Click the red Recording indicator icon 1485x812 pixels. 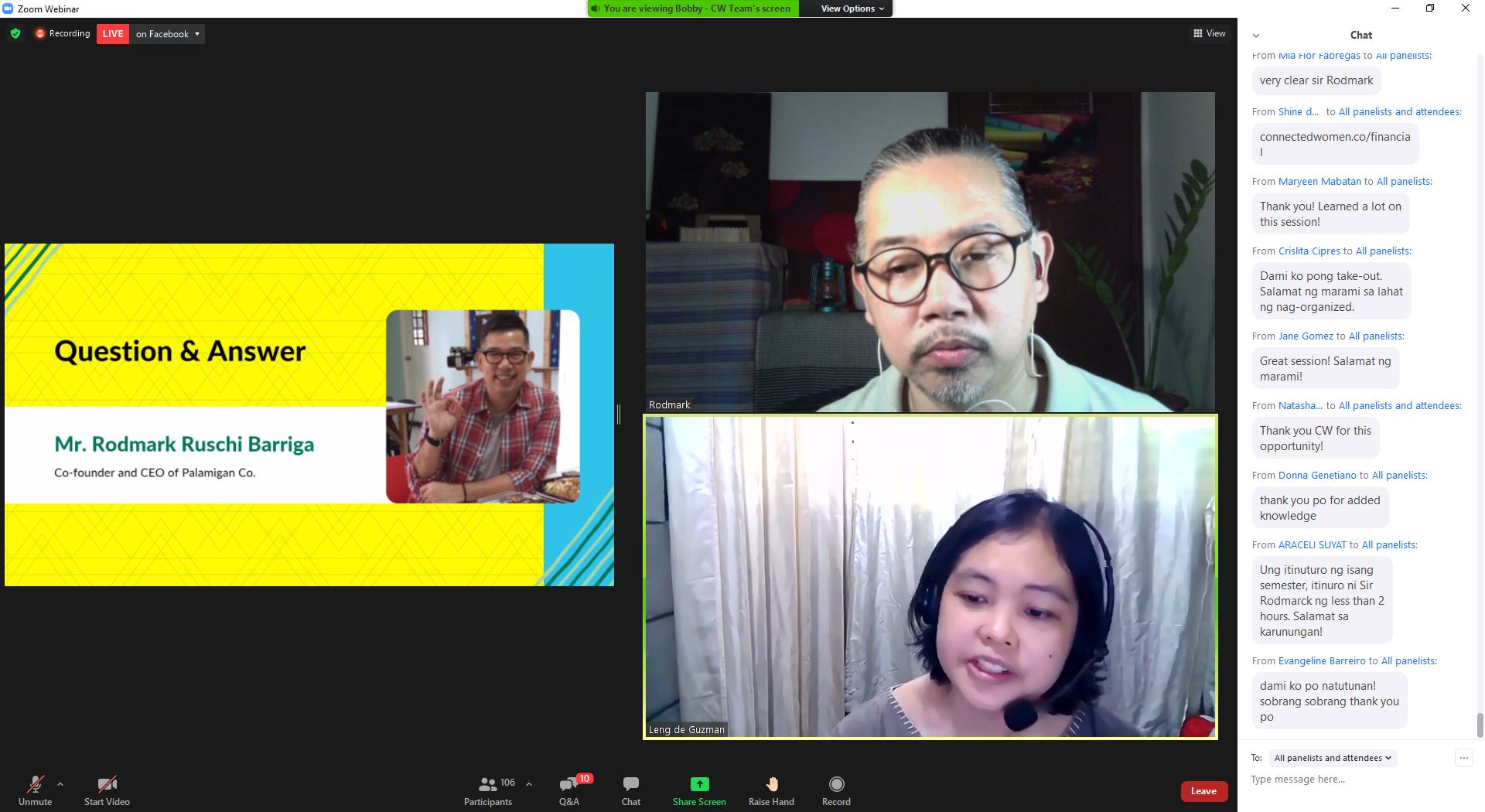coord(40,34)
